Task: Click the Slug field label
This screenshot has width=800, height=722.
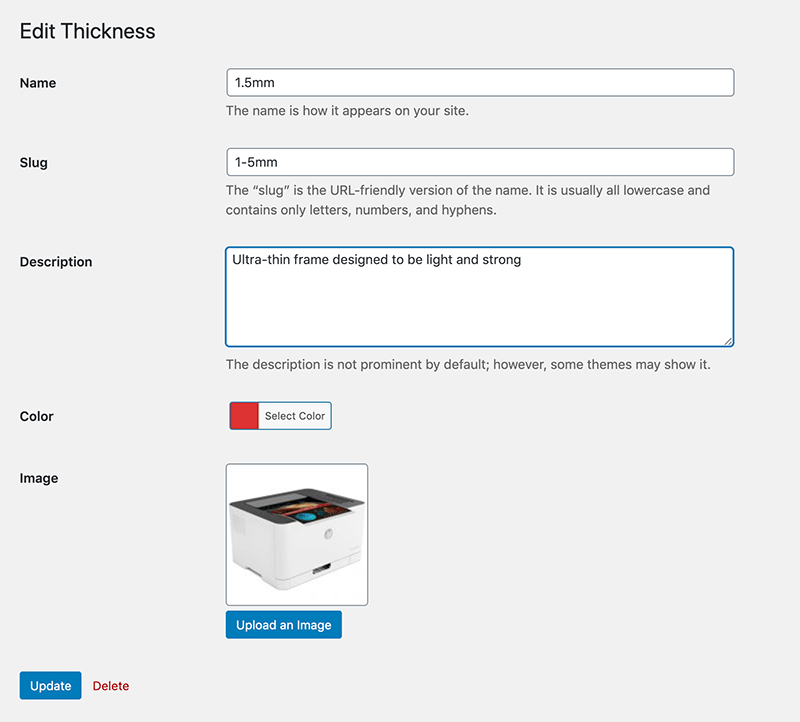Action: tap(34, 162)
